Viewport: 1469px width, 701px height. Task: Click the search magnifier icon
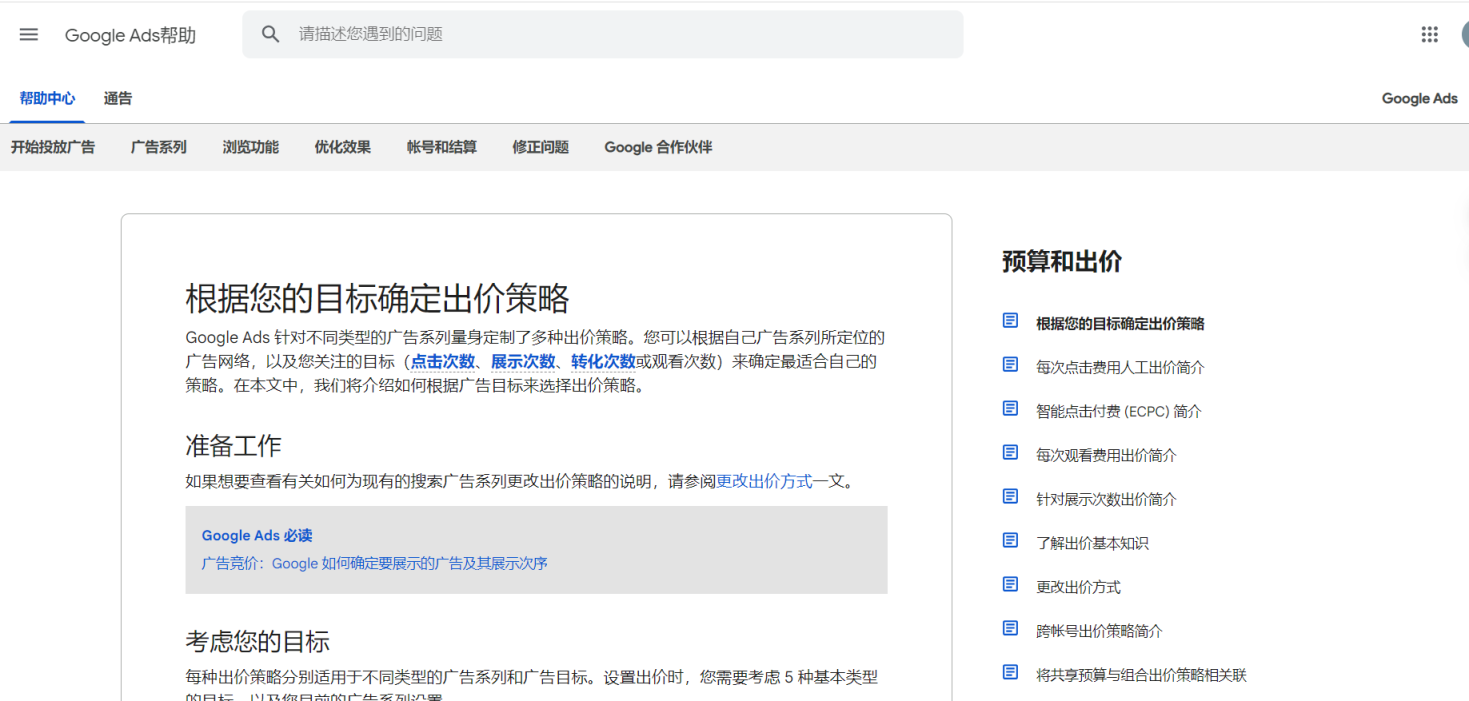(270, 33)
